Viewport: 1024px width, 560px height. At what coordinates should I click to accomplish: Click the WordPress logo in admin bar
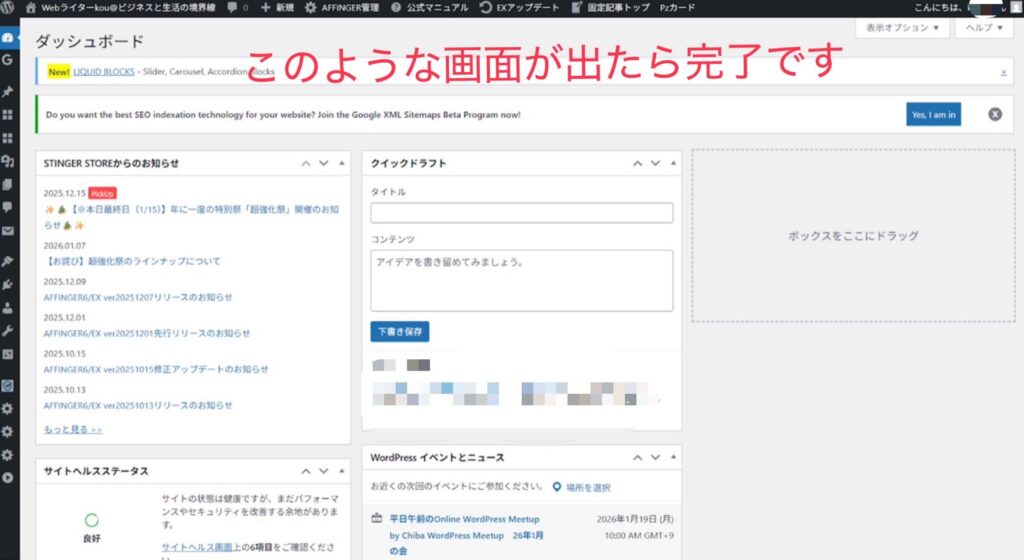click(x=9, y=7)
